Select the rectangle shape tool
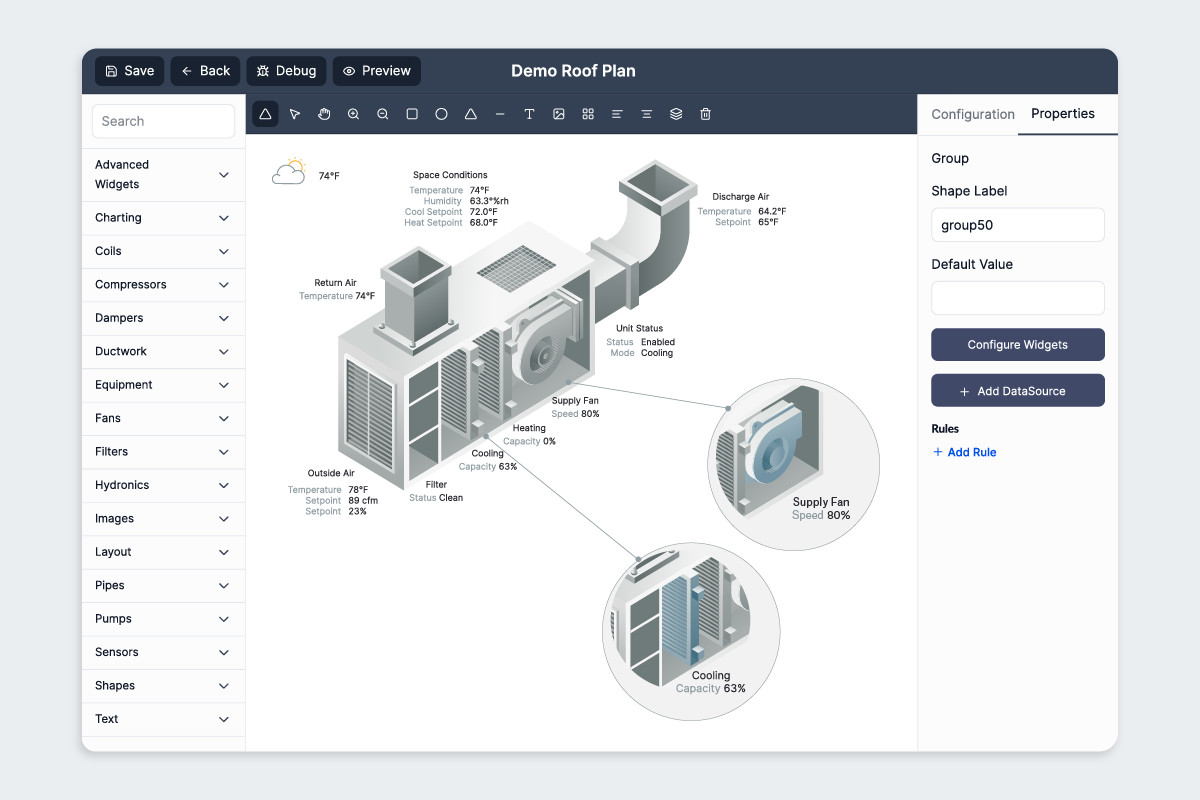This screenshot has width=1200, height=800. (x=412, y=114)
